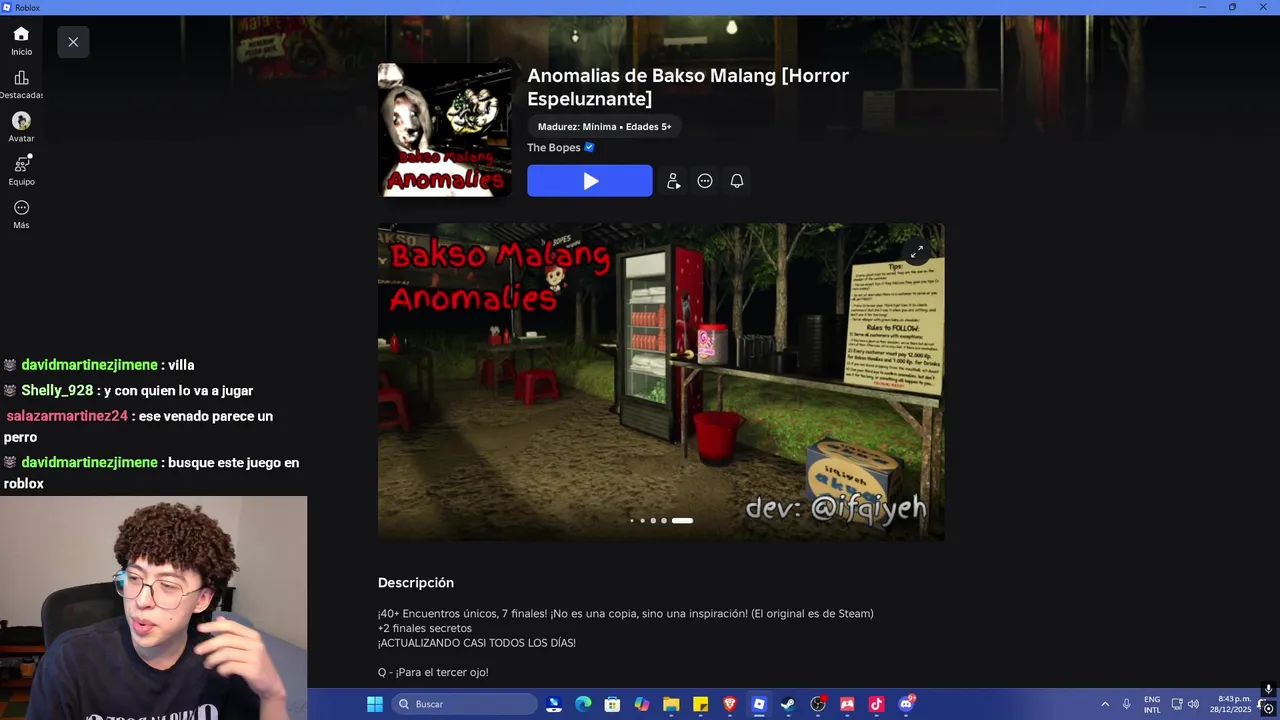Click the microphone tray icon
This screenshot has height=720, width=1280.
(x=1127, y=704)
